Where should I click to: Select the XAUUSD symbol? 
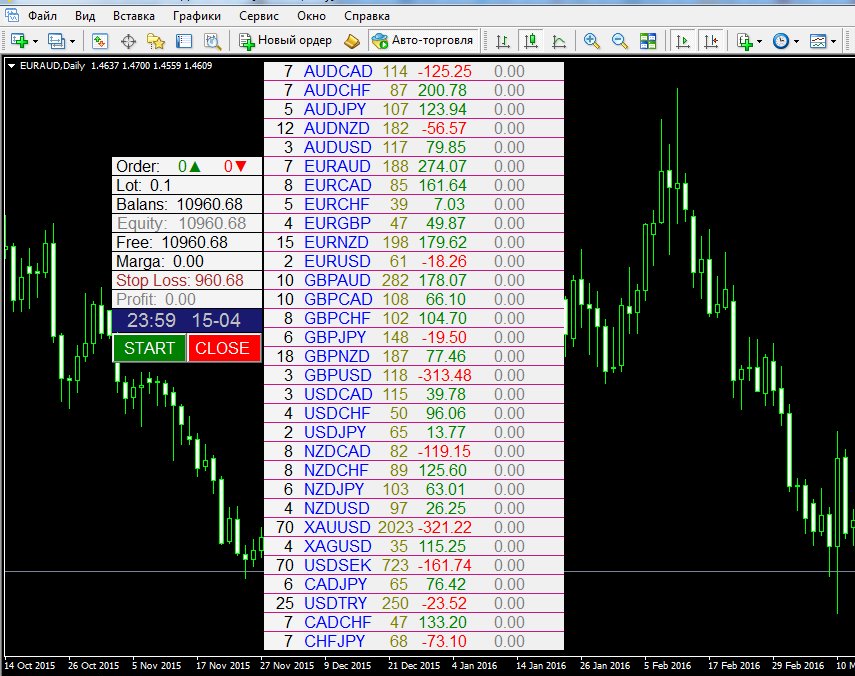tap(337, 527)
